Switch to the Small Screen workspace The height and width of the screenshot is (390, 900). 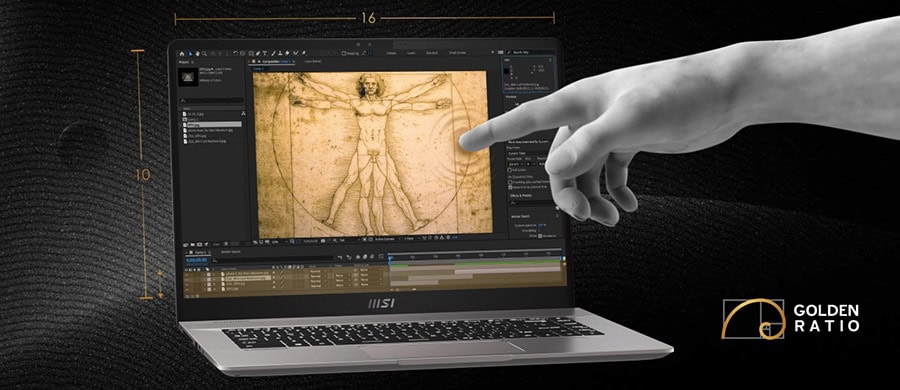(x=457, y=53)
